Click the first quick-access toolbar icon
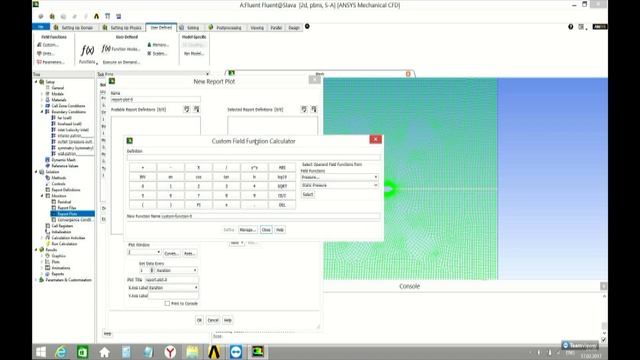The width and height of the screenshot is (640, 360). 41,16
